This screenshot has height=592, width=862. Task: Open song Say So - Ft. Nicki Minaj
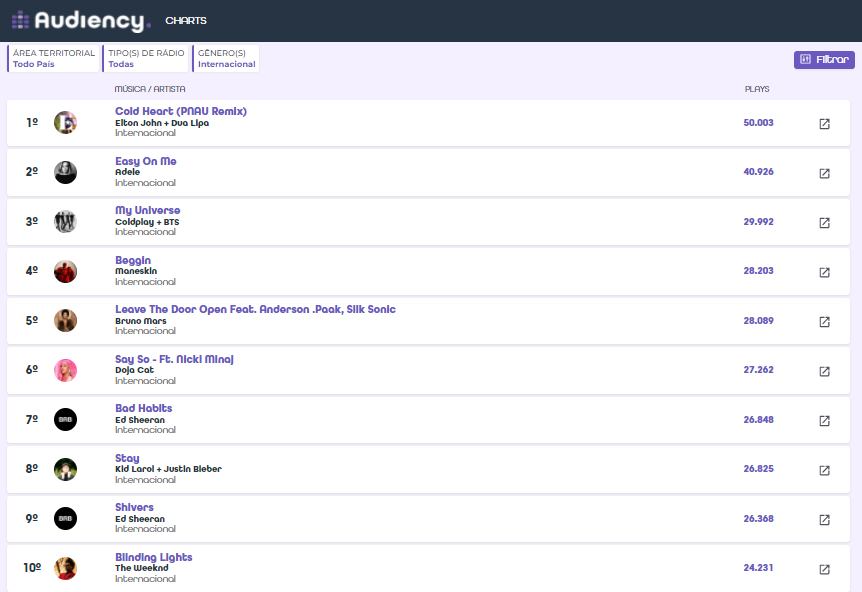[x=174, y=359]
